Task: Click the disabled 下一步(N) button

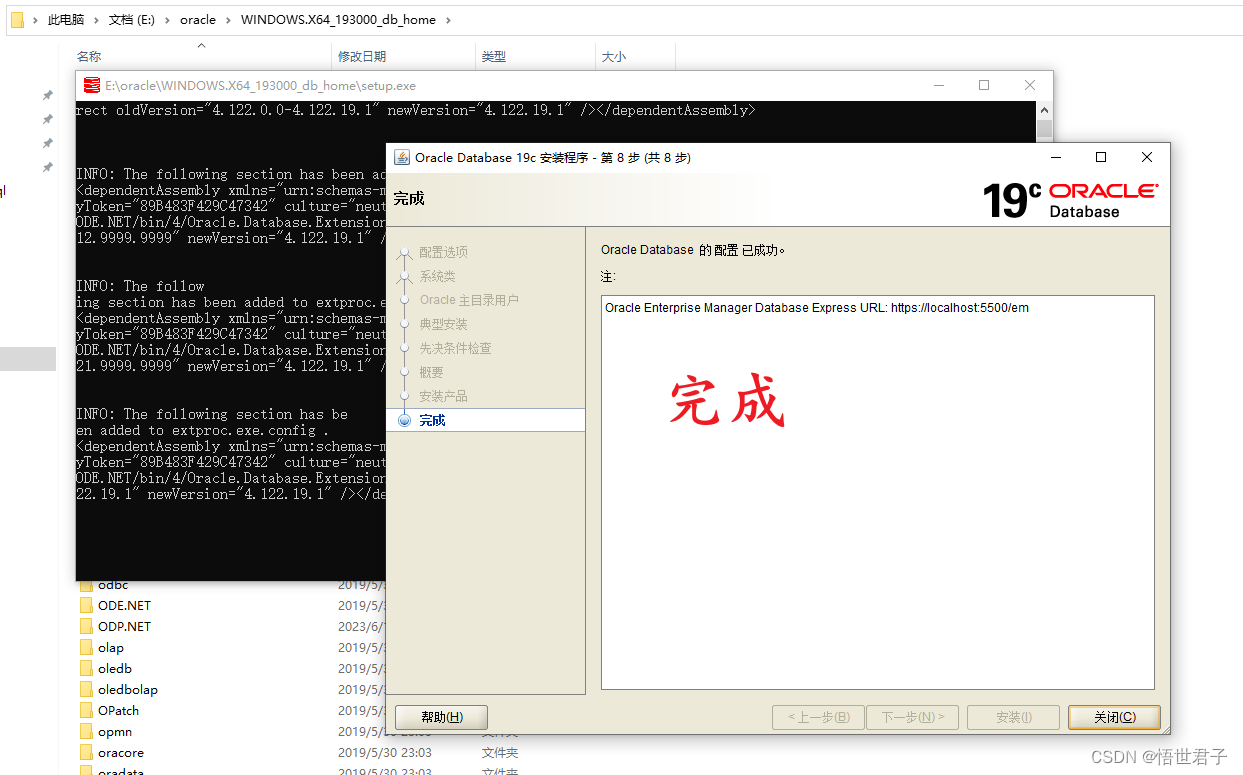Action: 912,717
